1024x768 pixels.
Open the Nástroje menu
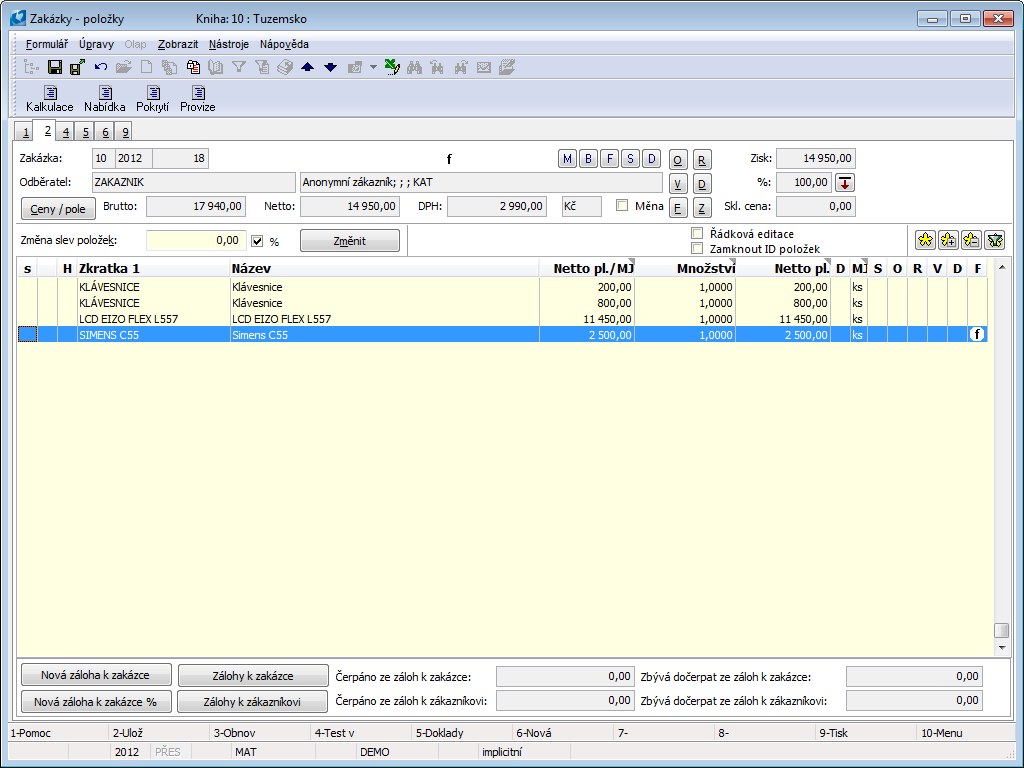click(x=229, y=44)
